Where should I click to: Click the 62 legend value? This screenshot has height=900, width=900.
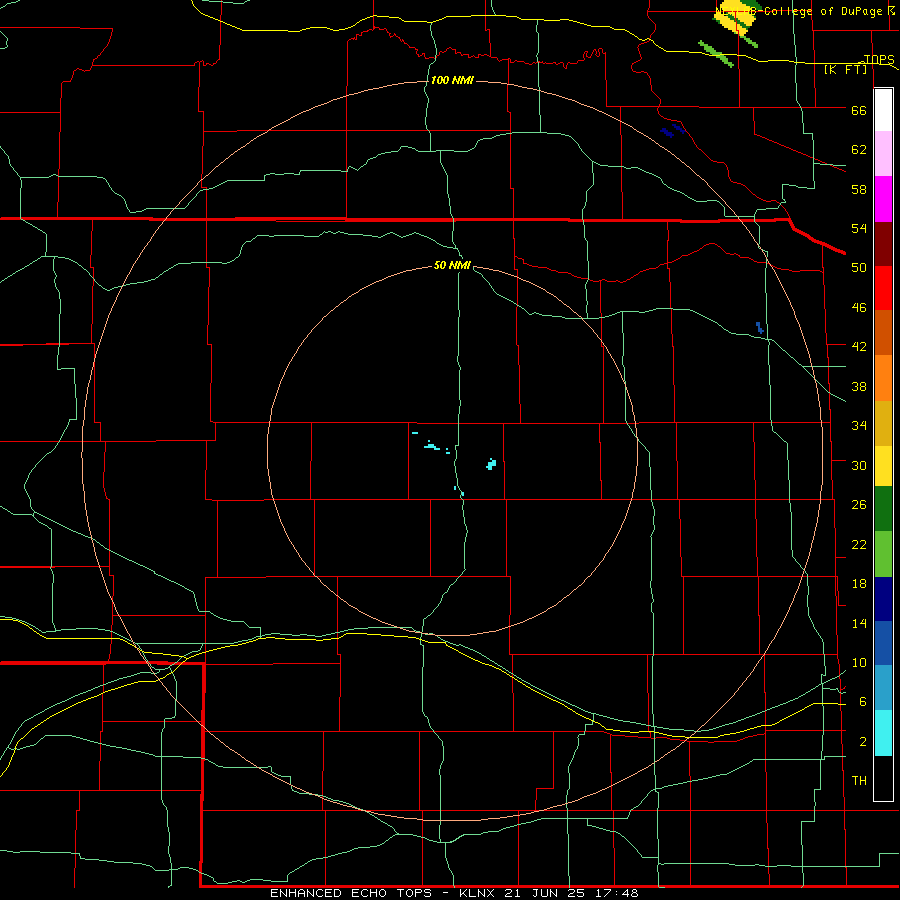click(x=859, y=150)
